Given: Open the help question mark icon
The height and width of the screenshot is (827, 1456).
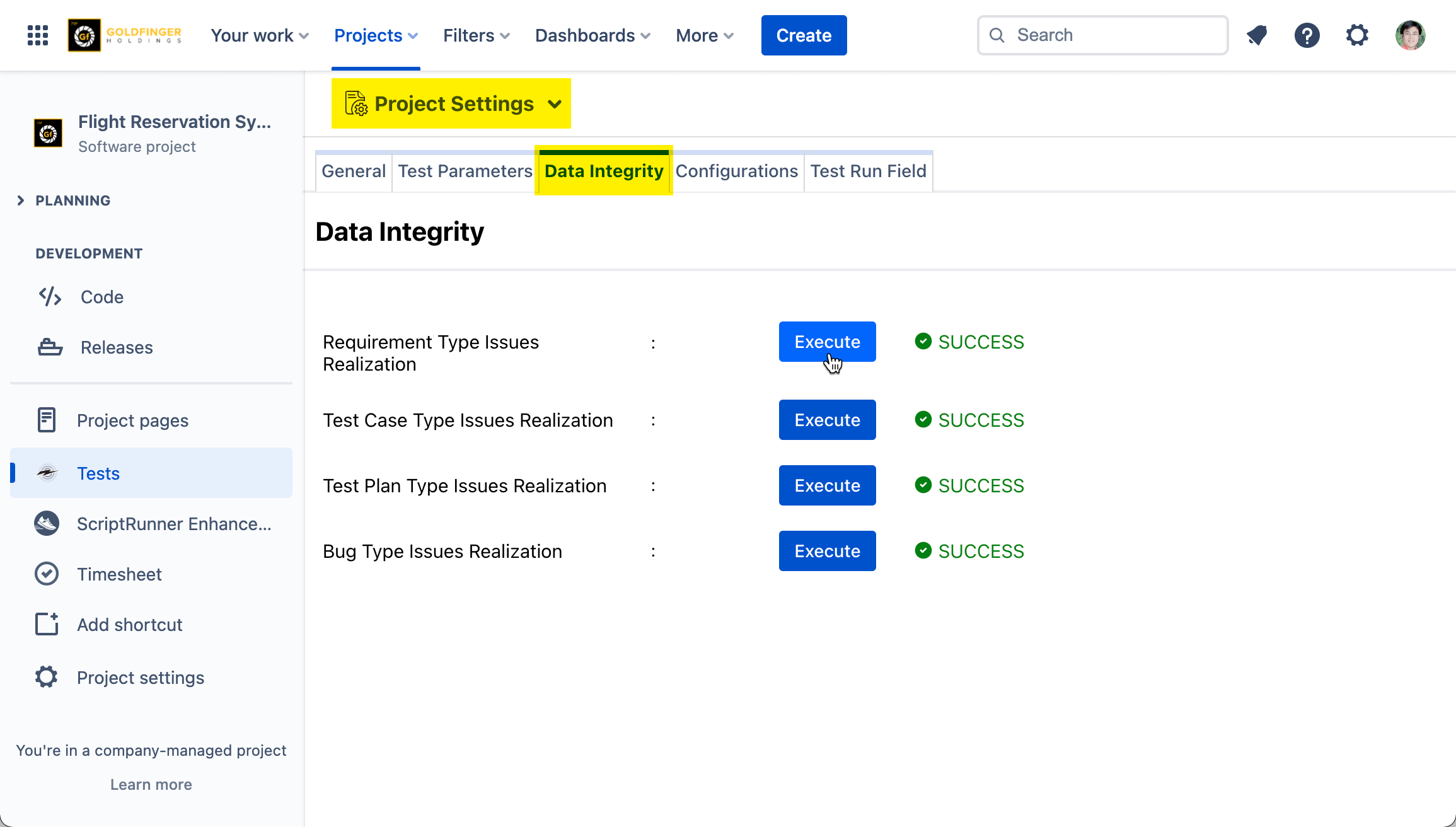Looking at the screenshot, I should (1307, 35).
